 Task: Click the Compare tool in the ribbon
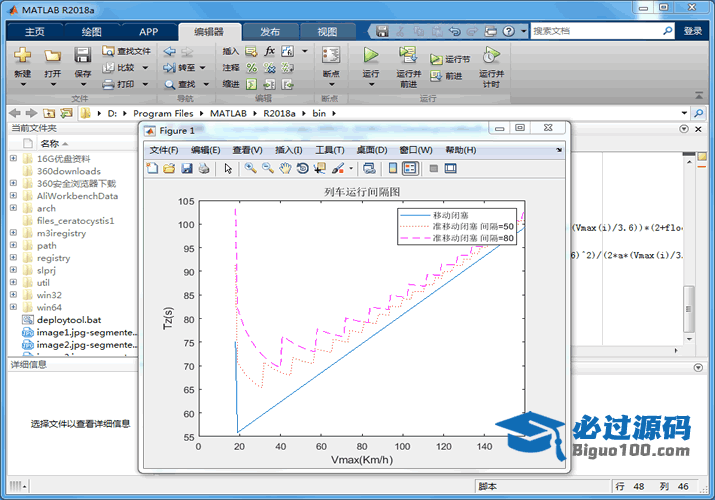(119, 67)
